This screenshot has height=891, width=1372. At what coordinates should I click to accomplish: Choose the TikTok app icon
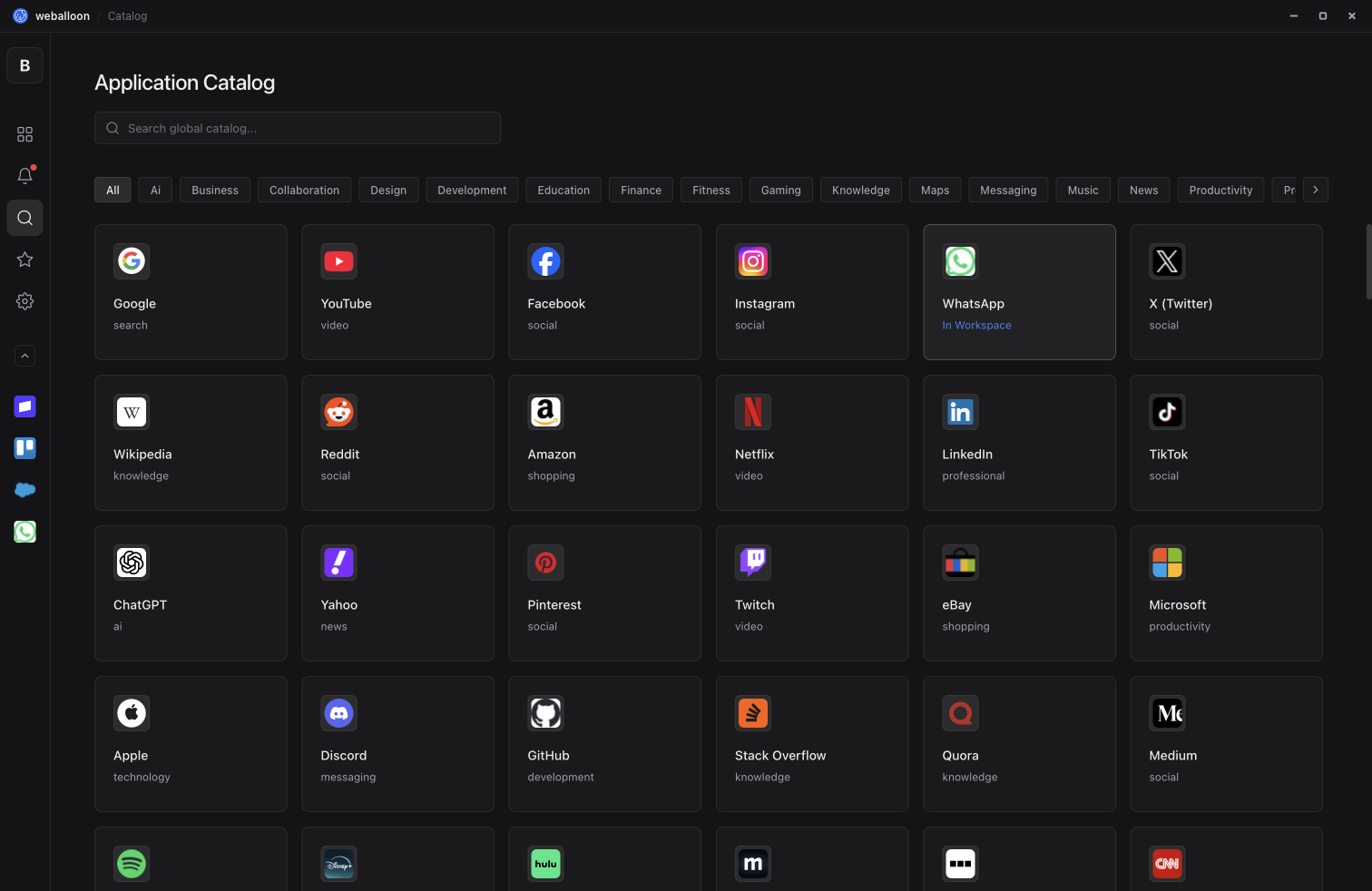(x=1167, y=412)
